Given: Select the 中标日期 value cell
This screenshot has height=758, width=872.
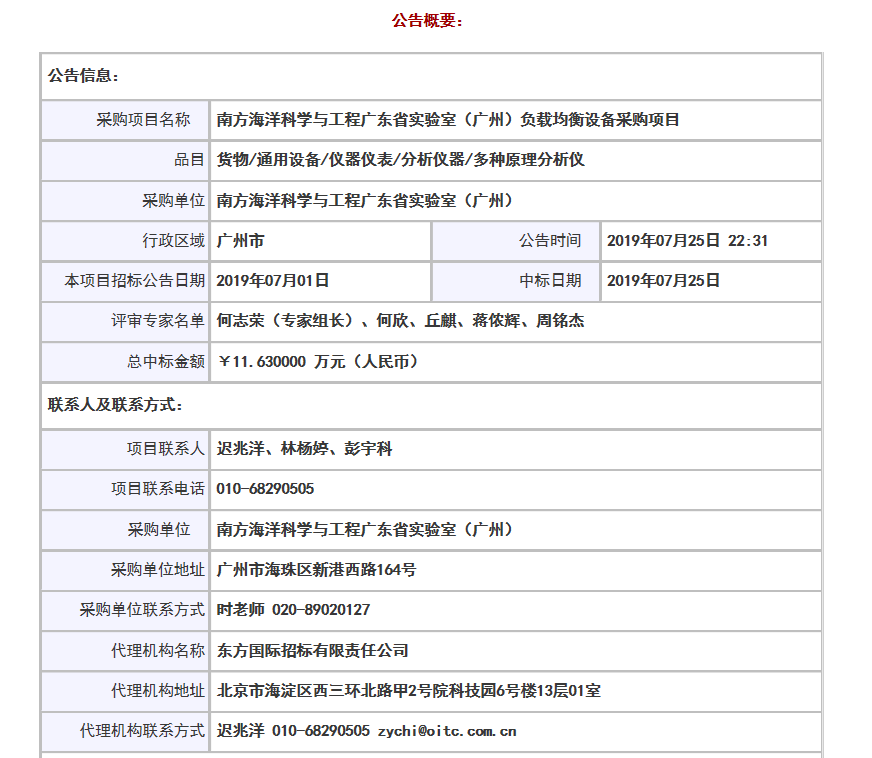Looking at the screenshot, I should [663, 281].
